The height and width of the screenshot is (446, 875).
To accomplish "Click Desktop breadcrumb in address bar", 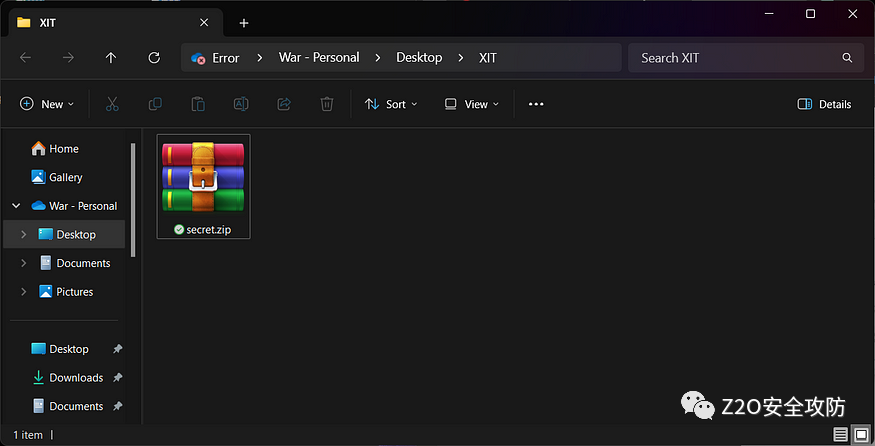I will tap(419, 57).
